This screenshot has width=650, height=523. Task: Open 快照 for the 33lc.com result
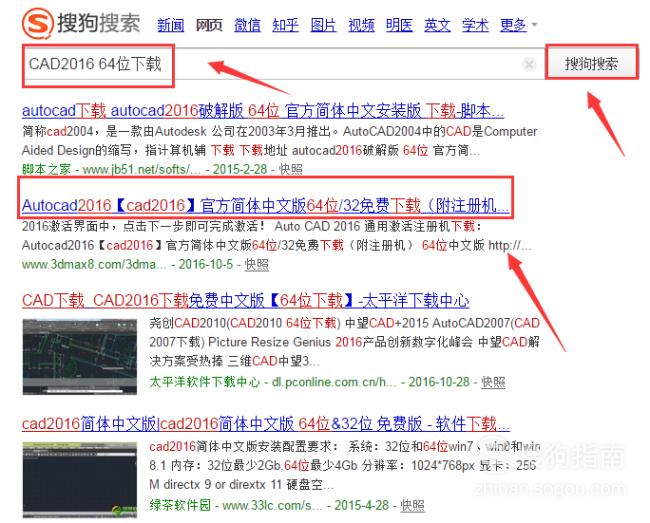click(x=412, y=505)
